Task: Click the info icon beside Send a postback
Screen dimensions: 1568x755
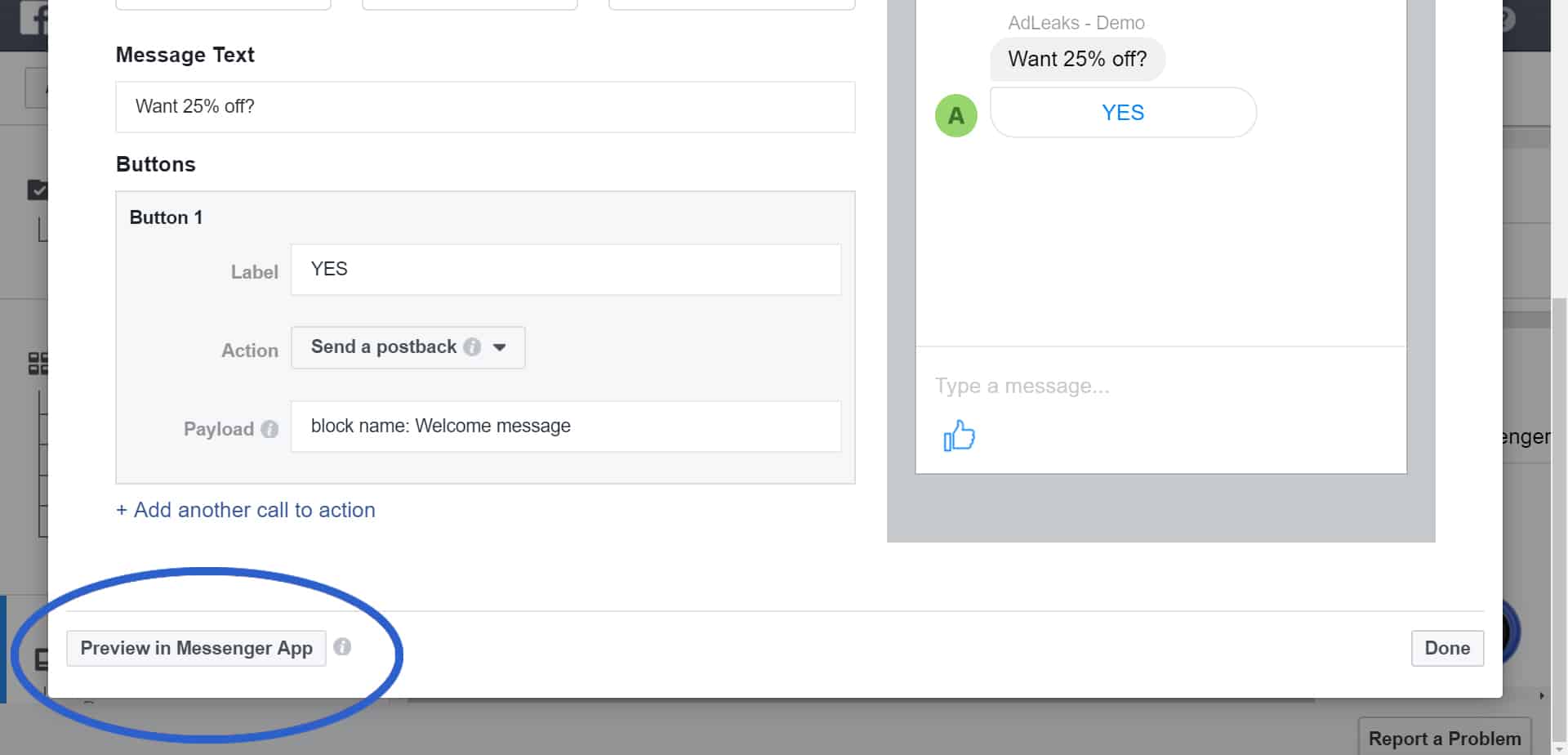Action: click(x=472, y=347)
